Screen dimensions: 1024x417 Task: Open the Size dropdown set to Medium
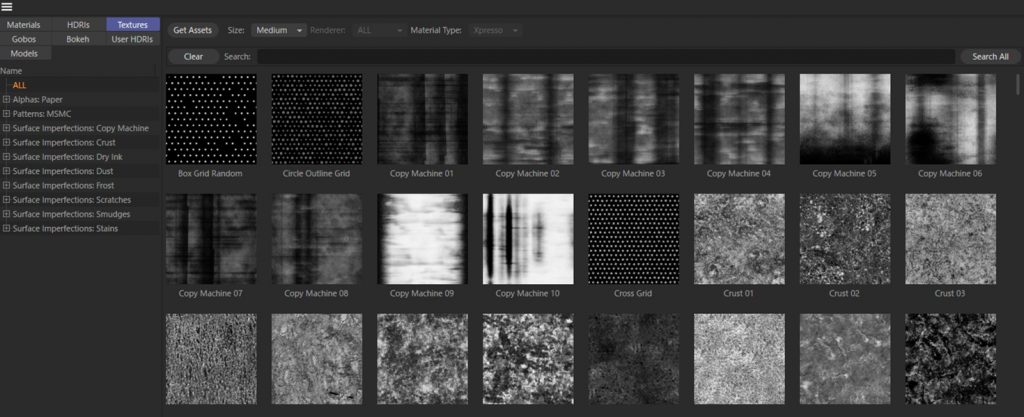point(279,31)
